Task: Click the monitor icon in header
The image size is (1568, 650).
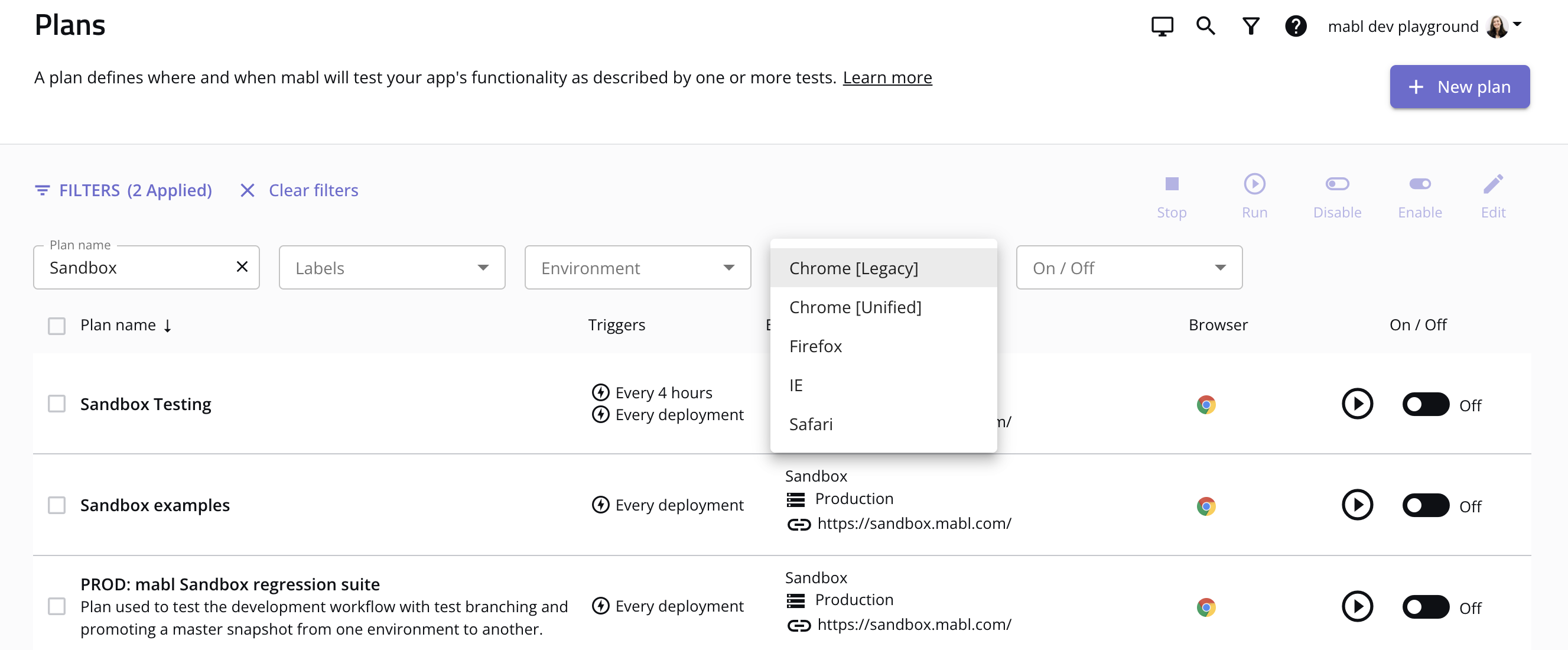Action: coord(1162,26)
